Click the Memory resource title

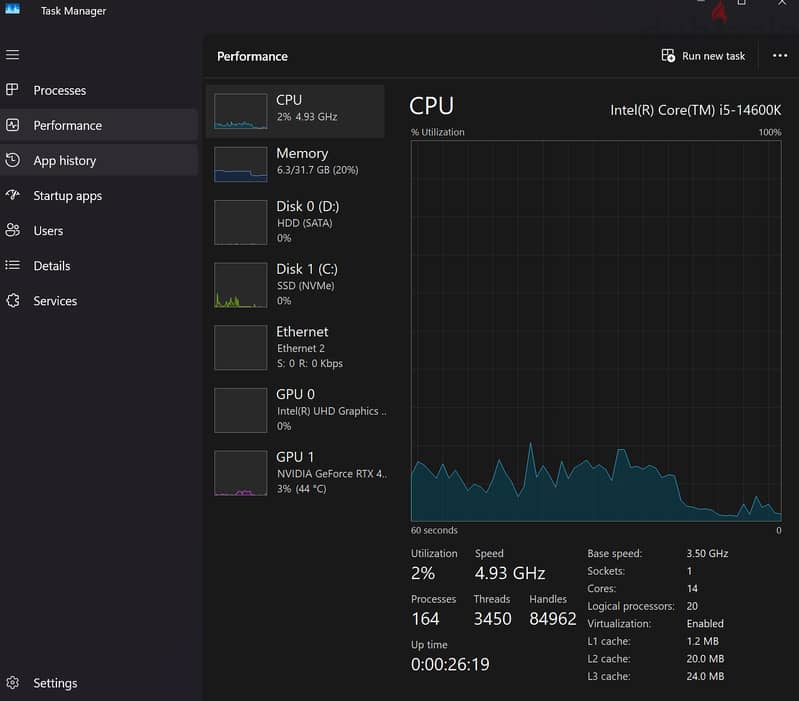click(302, 153)
